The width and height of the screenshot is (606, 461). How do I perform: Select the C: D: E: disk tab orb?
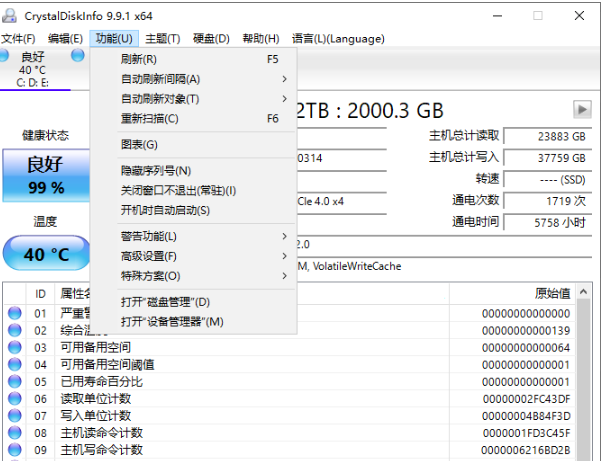tap(4, 56)
